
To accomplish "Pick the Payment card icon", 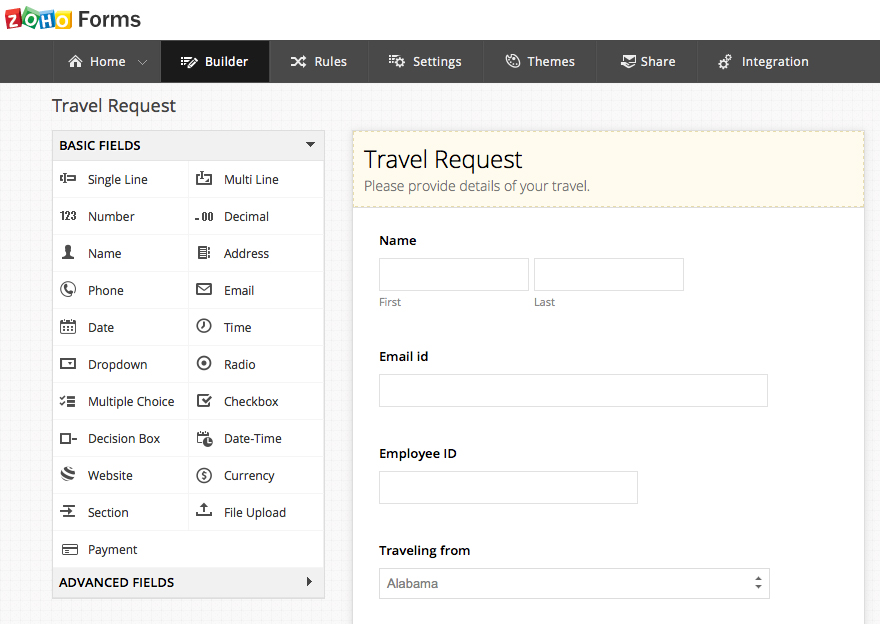I will point(70,549).
